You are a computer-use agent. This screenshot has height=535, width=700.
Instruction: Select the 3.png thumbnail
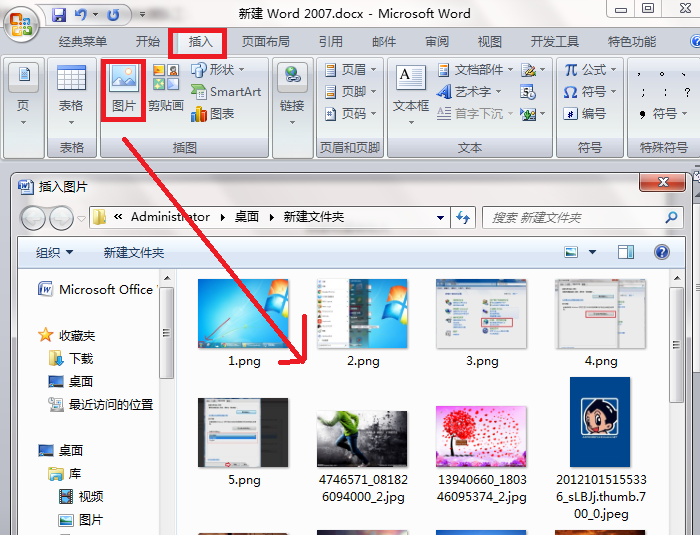482,313
